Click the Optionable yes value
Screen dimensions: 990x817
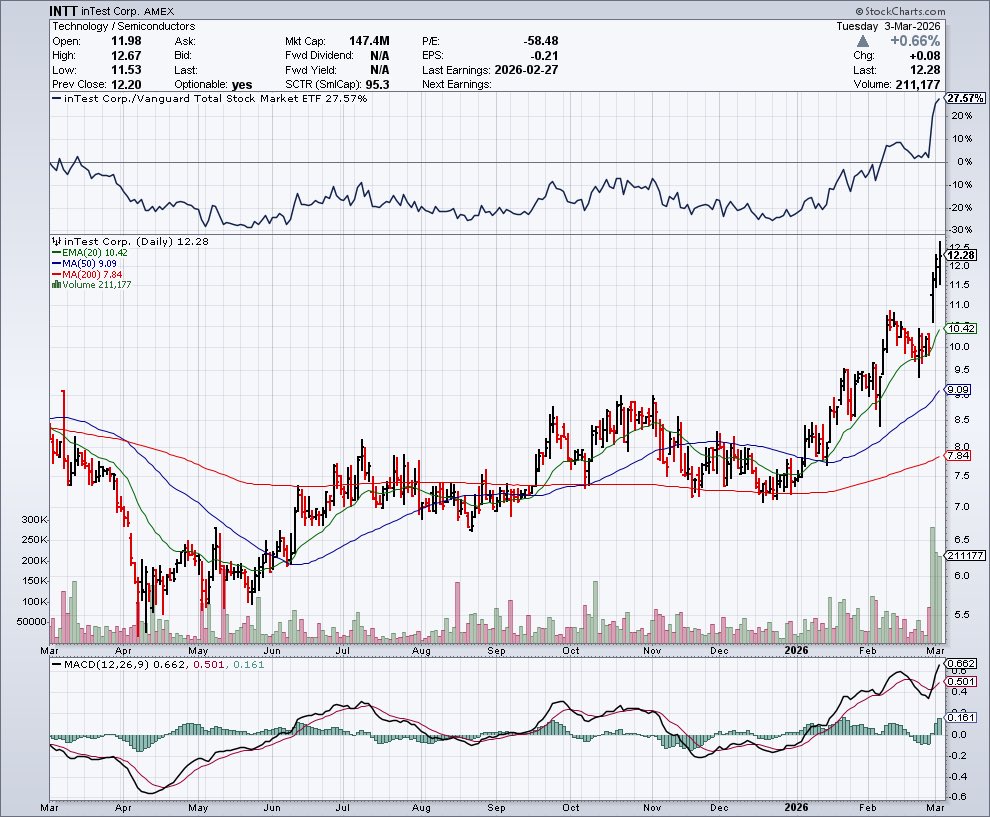point(242,85)
